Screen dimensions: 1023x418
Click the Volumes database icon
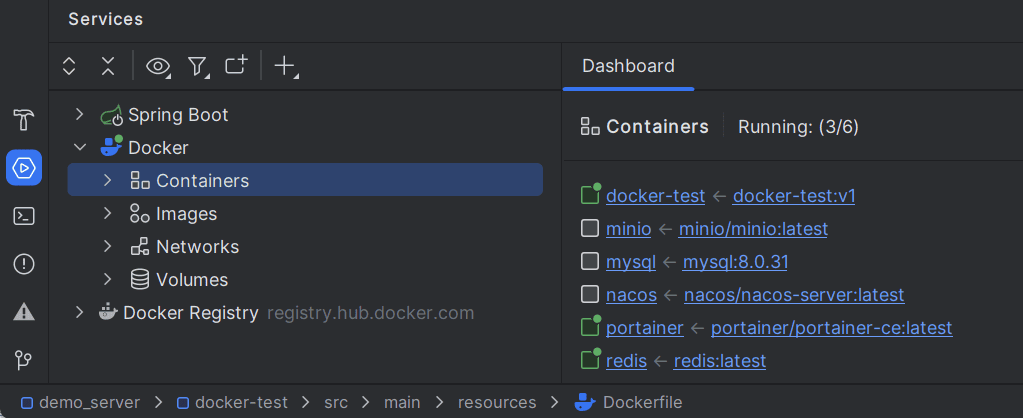pyautogui.click(x=140, y=280)
